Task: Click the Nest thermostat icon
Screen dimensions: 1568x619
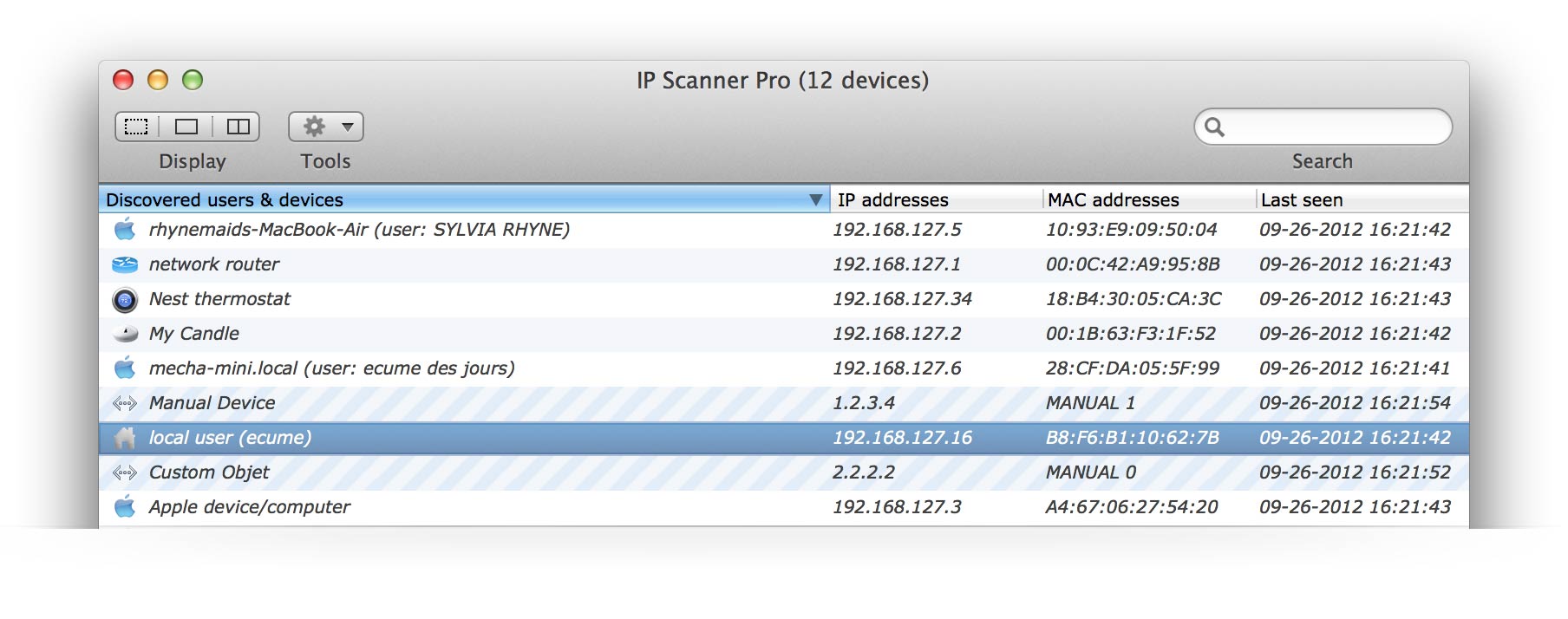Action: coord(125,300)
